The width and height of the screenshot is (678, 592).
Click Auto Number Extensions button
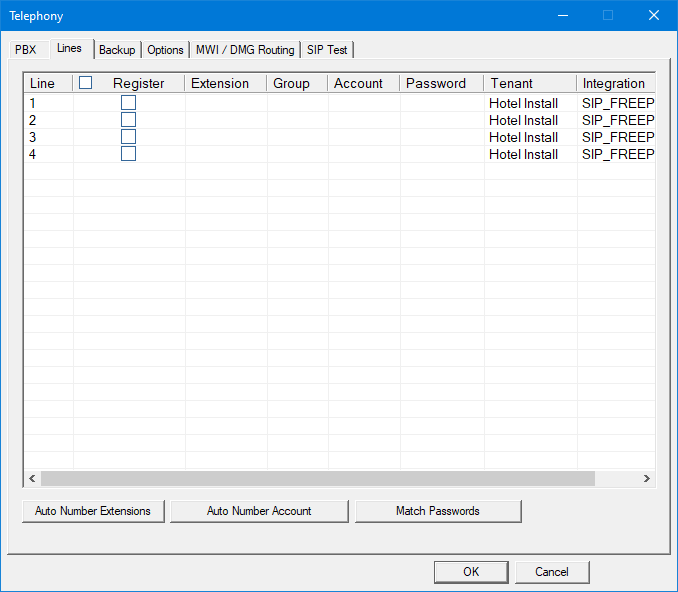point(93,511)
